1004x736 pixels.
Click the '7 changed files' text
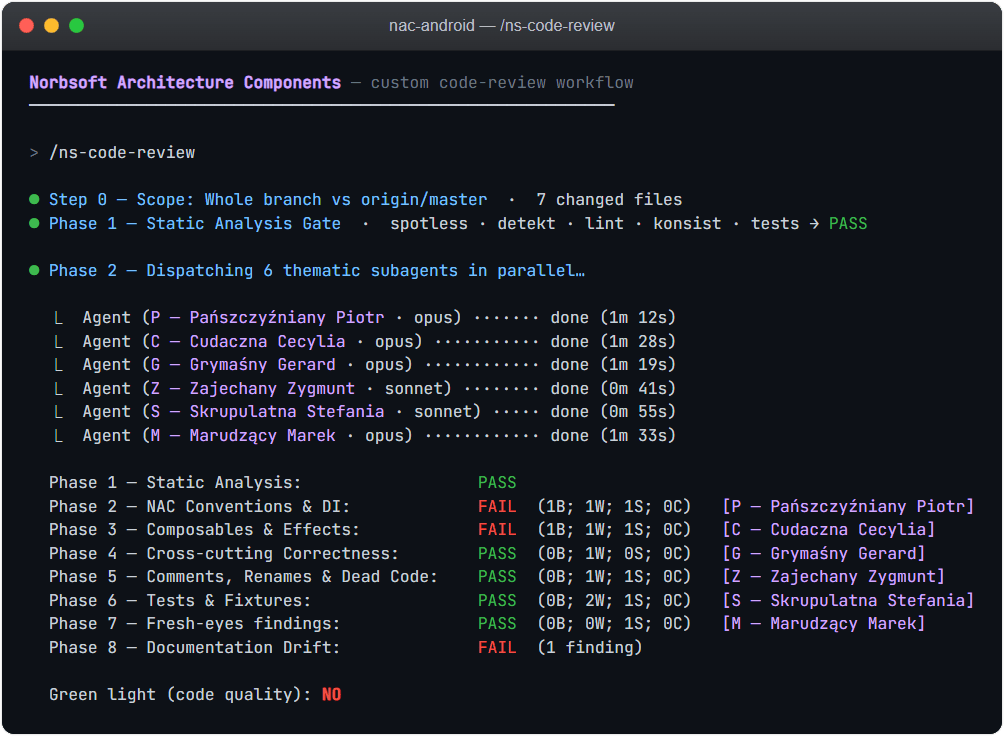tap(609, 199)
